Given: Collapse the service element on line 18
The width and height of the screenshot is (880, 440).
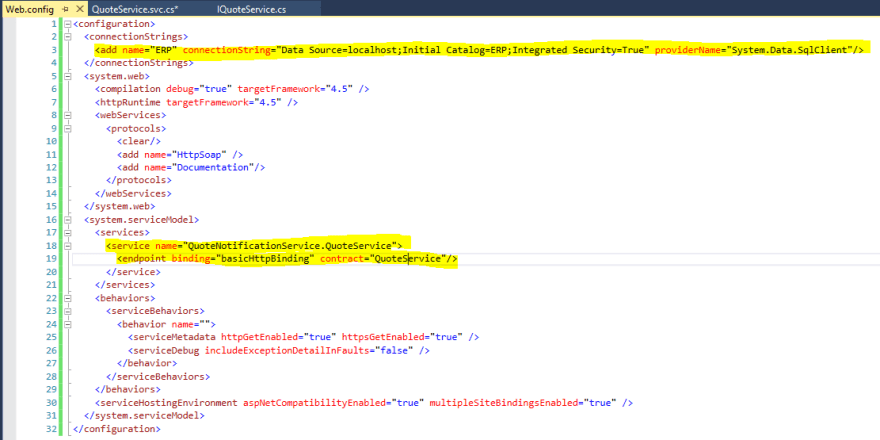Looking at the screenshot, I should [68, 245].
